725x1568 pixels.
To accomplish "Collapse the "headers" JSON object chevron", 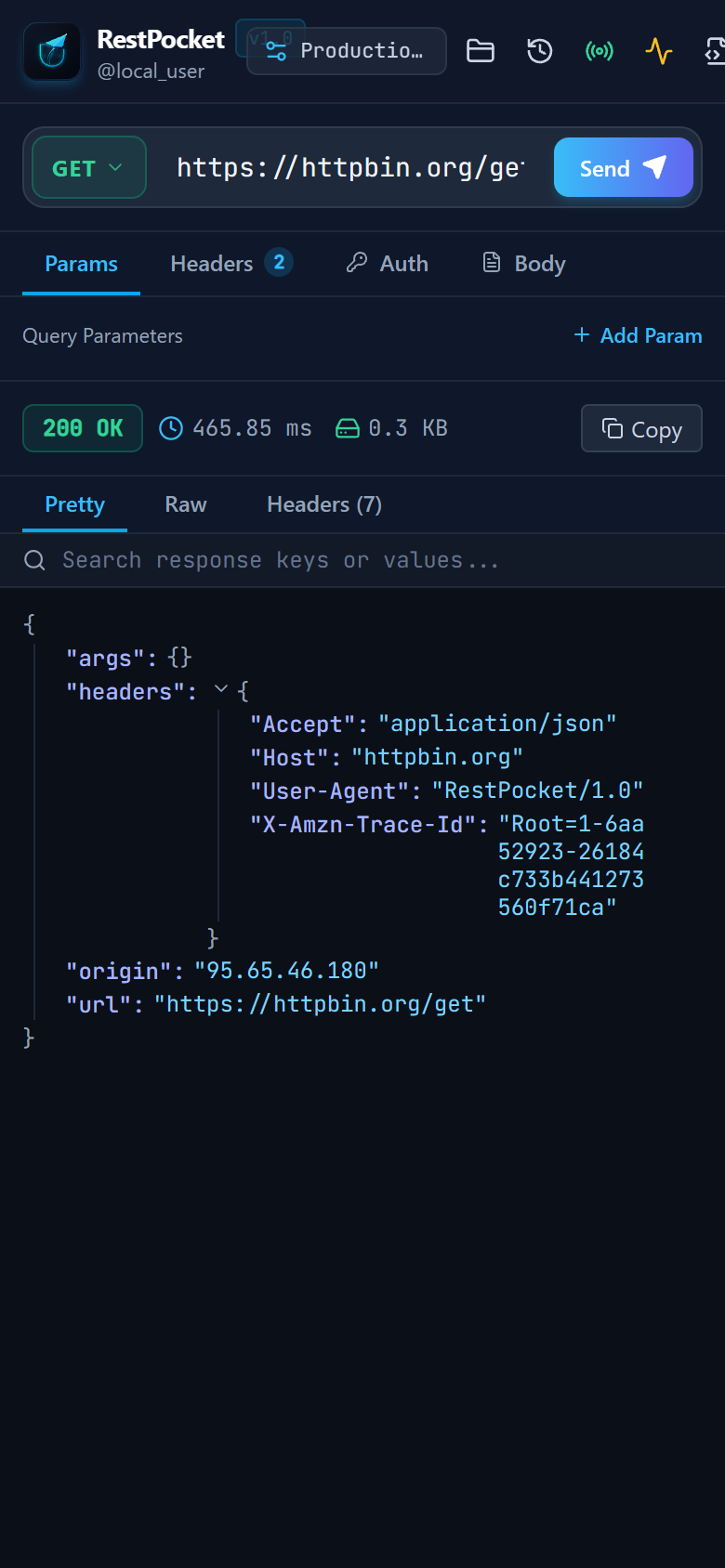I will coord(221,689).
